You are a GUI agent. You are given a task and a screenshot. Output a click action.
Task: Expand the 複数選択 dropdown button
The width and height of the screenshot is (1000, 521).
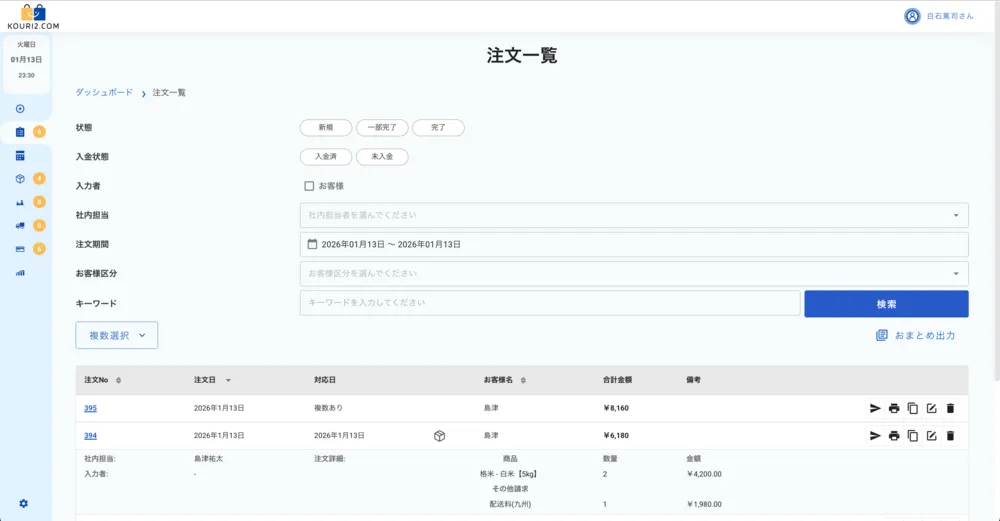coord(117,335)
